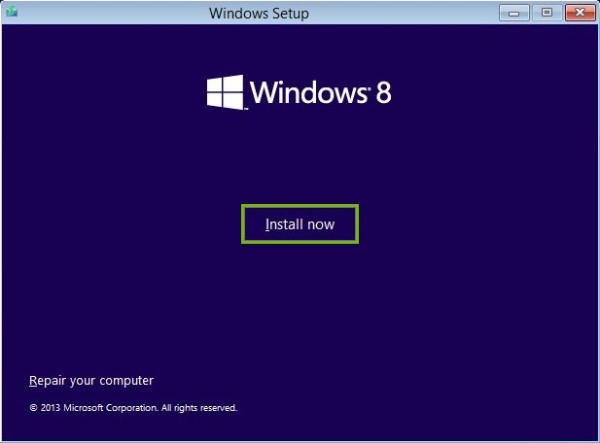Click the 2013 Microsoft Corporation copyright text
Screen dimensions: 600x443
[x=133, y=408]
